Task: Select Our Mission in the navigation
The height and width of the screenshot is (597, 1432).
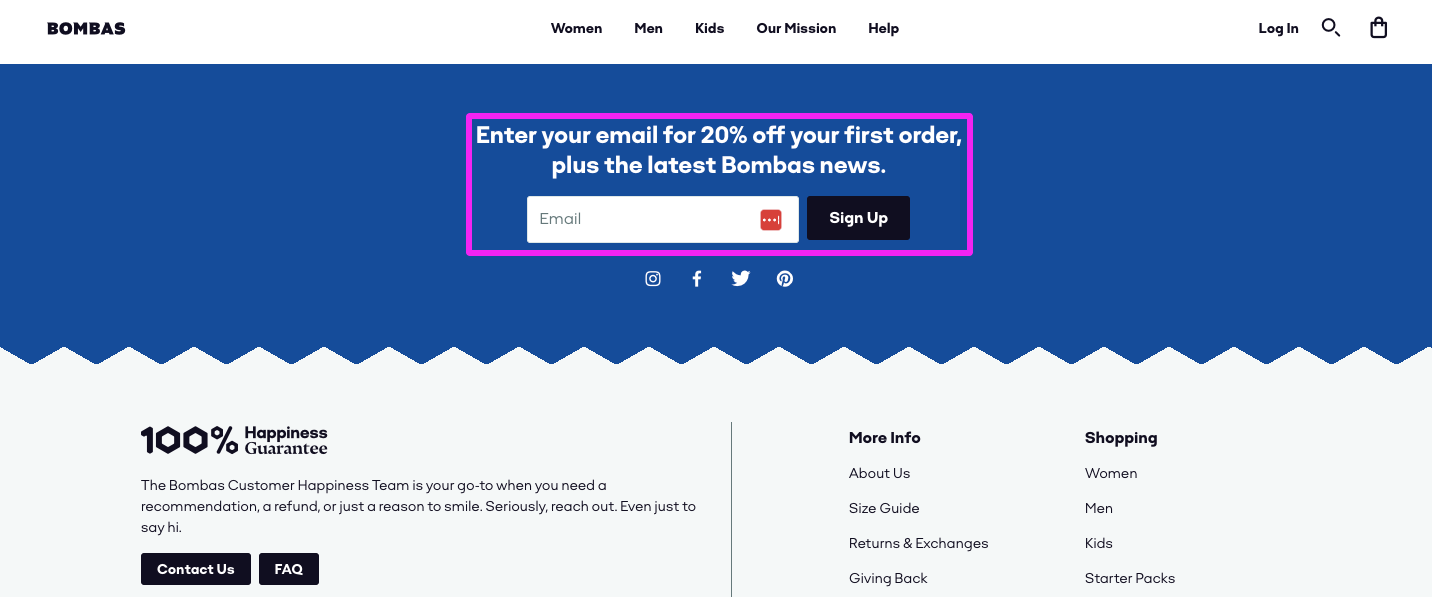Action: coord(796,28)
